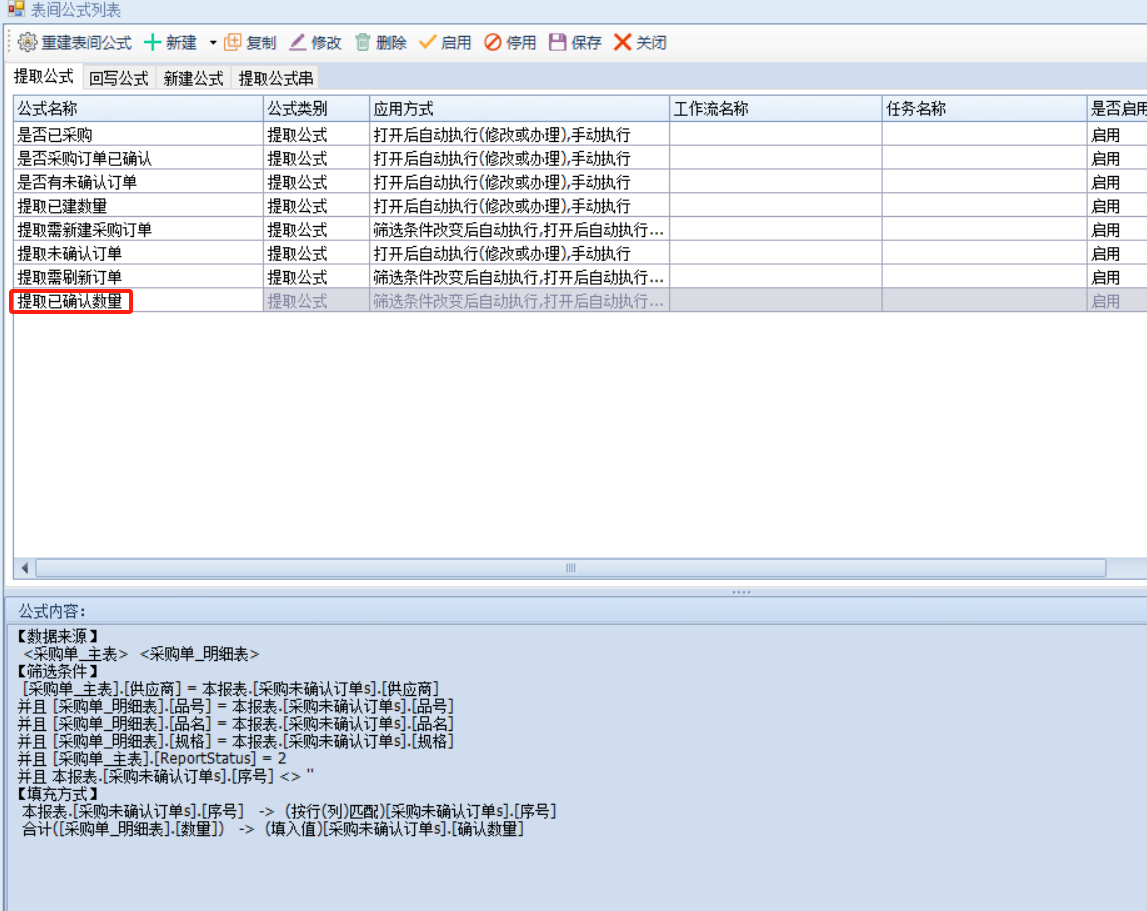Click the splitter handle above 公式内容
The height and width of the screenshot is (911, 1147).
pos(741,592)
